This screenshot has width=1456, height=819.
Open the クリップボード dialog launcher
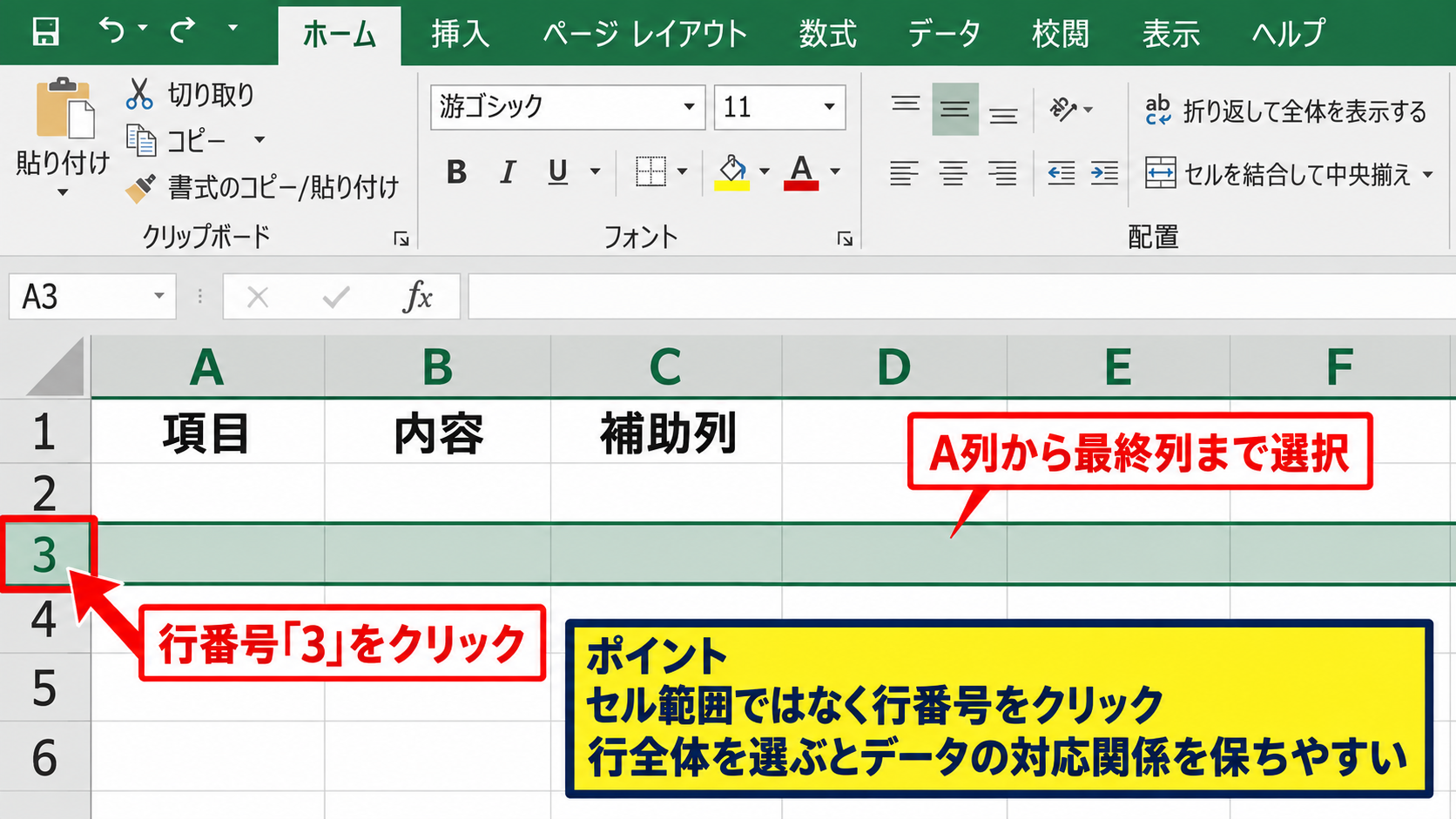coord(401,238)
